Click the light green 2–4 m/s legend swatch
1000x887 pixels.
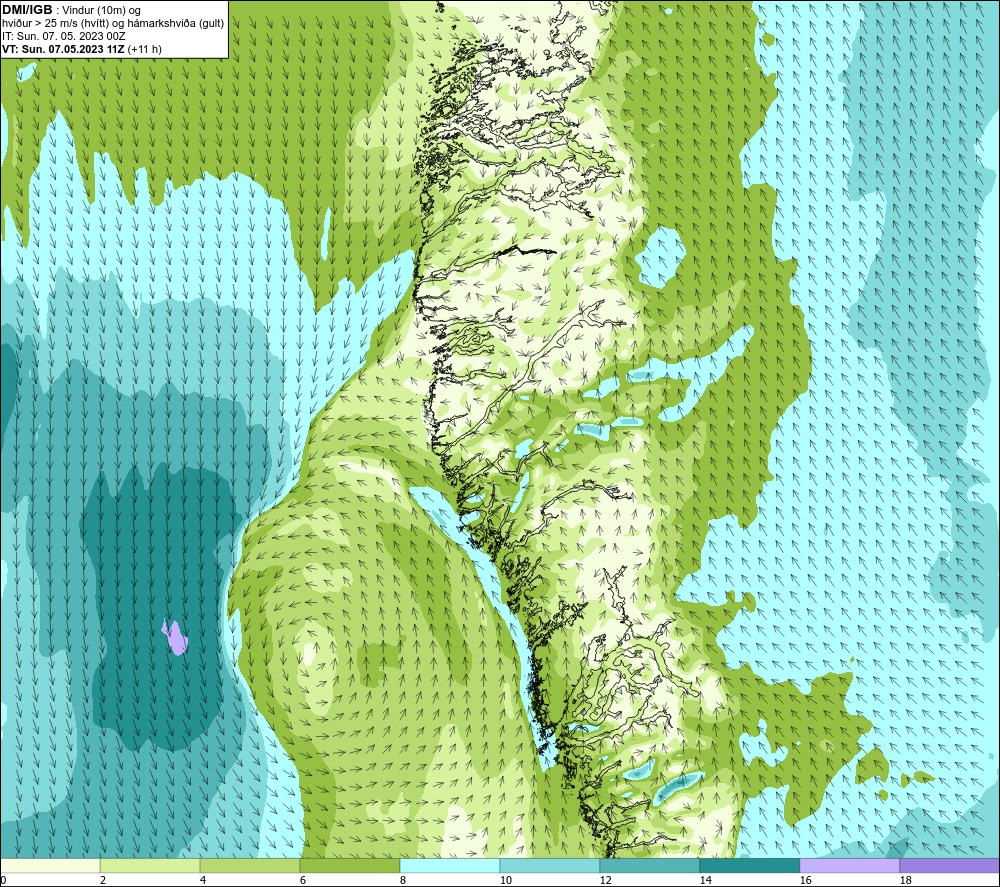pos(150,865)
